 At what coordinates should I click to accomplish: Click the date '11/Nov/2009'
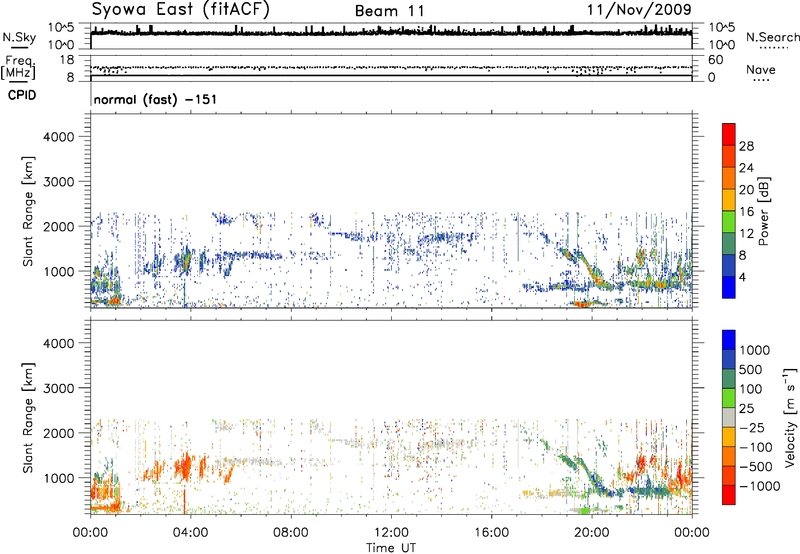click(x=639, y=9)
